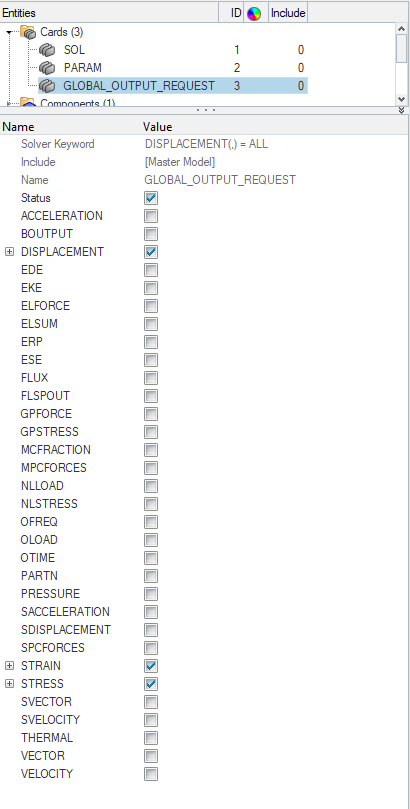Disable the STRESS output checkbox

151,684
